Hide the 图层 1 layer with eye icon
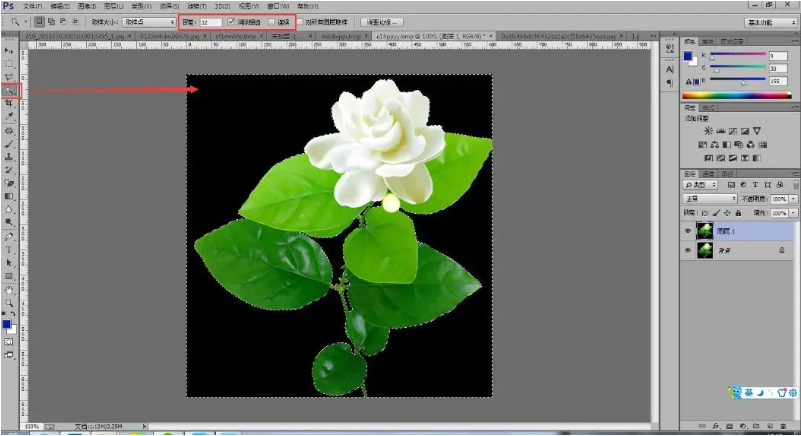Viewport: 801px width, 436px height. [688, 231]
